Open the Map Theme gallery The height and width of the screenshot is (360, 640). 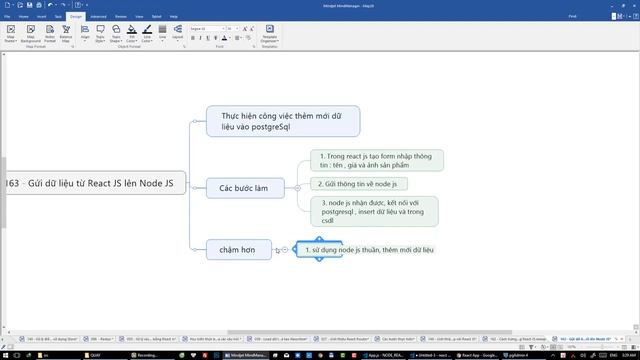click(x=11, y=33)
